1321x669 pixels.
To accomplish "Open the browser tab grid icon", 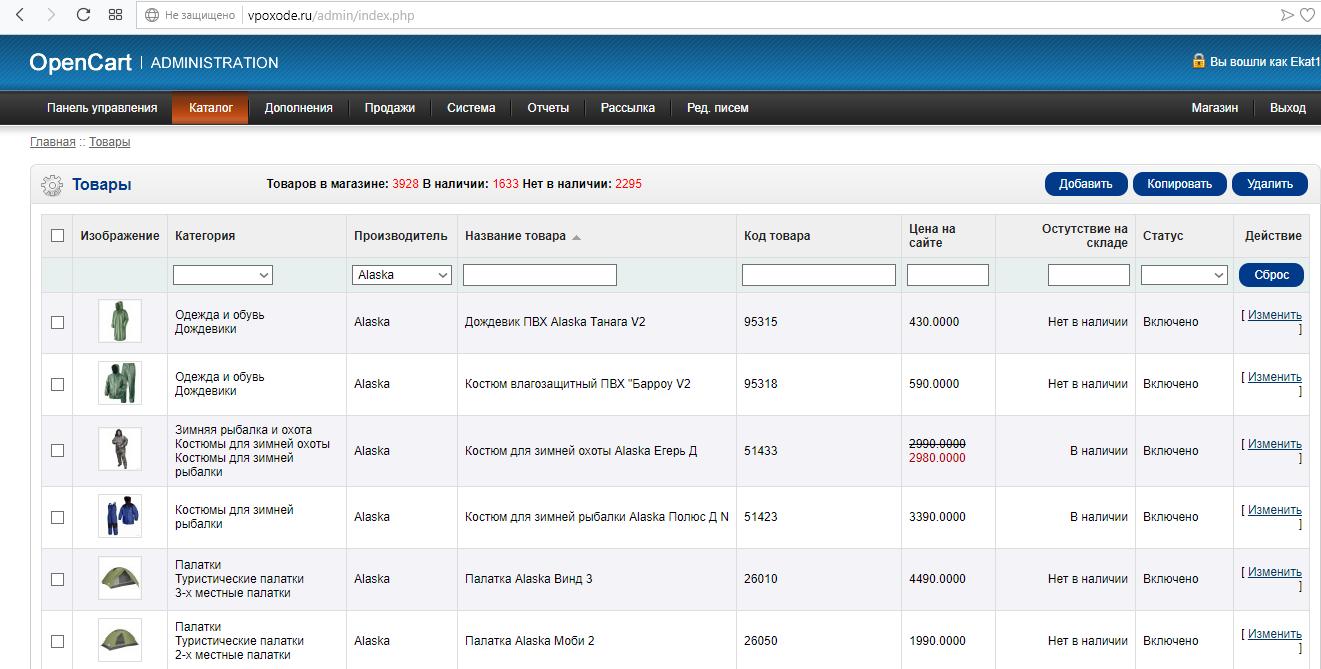I will coord(115,15).
